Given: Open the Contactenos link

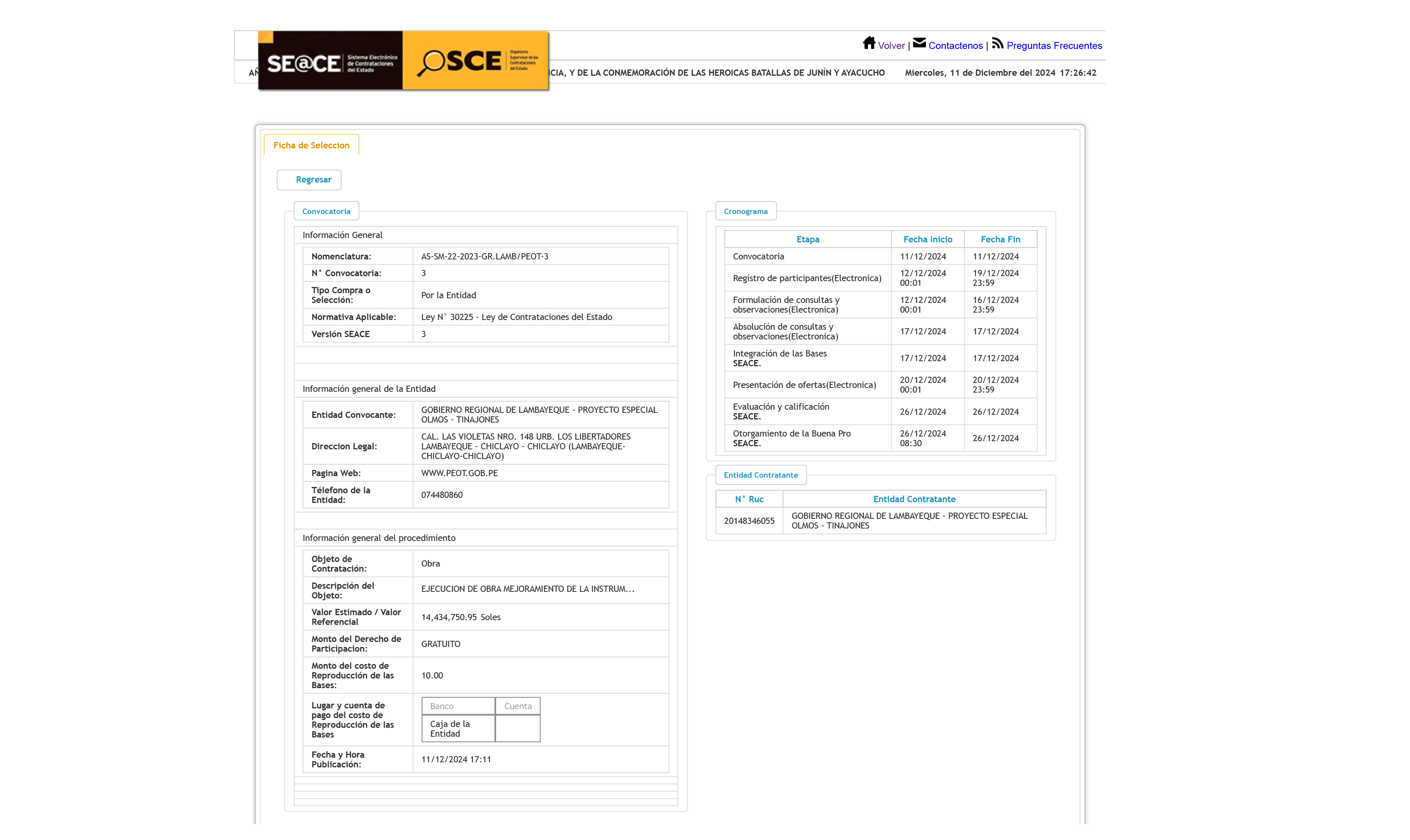Looking at the screenshot, I should tap(955, 46).
